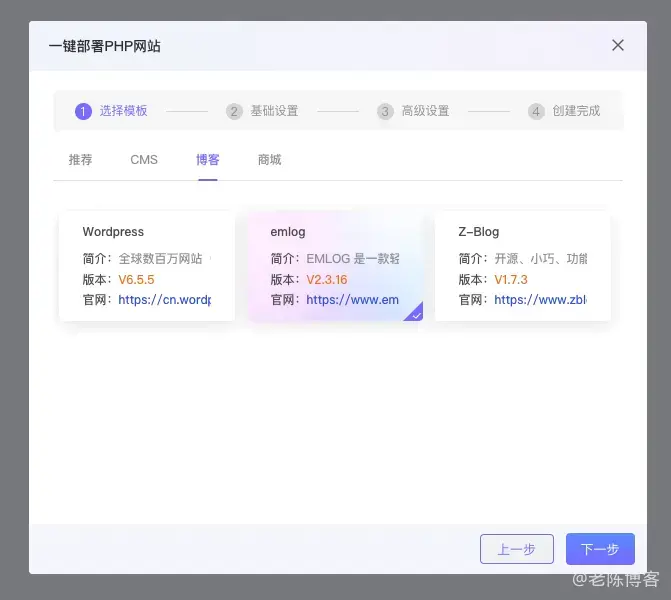Select the 博客 tab
671x600 pixels.
pos(208,160)
